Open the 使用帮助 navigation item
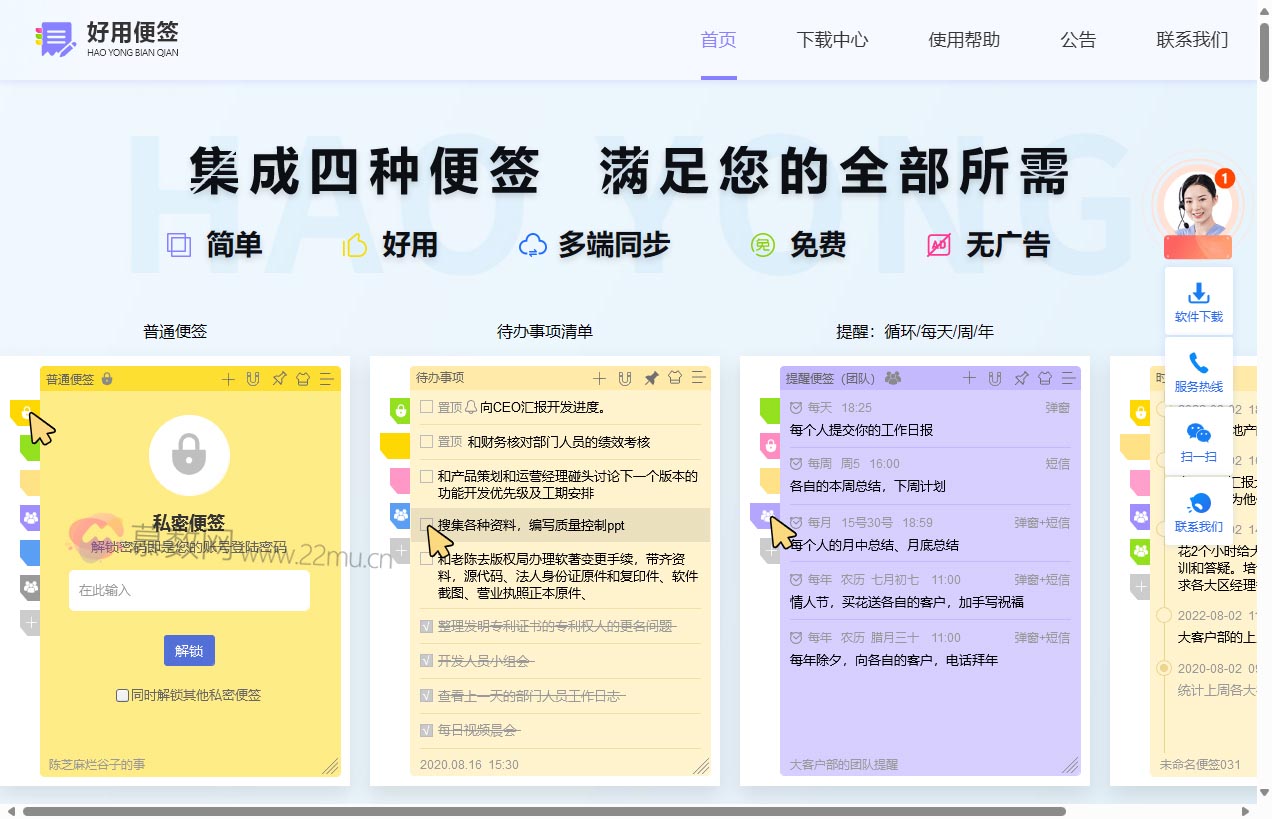The image size is (1272, 819). click(x=963, y=40)
